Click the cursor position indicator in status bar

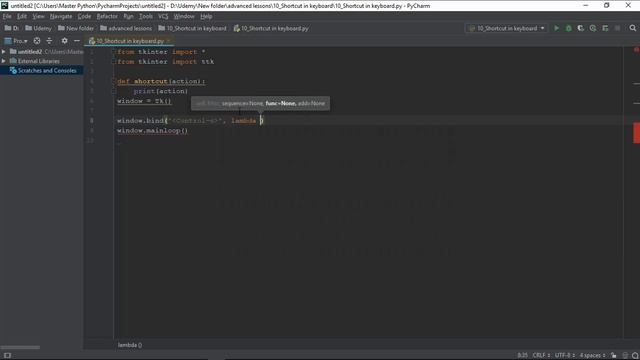click(522, 356)
